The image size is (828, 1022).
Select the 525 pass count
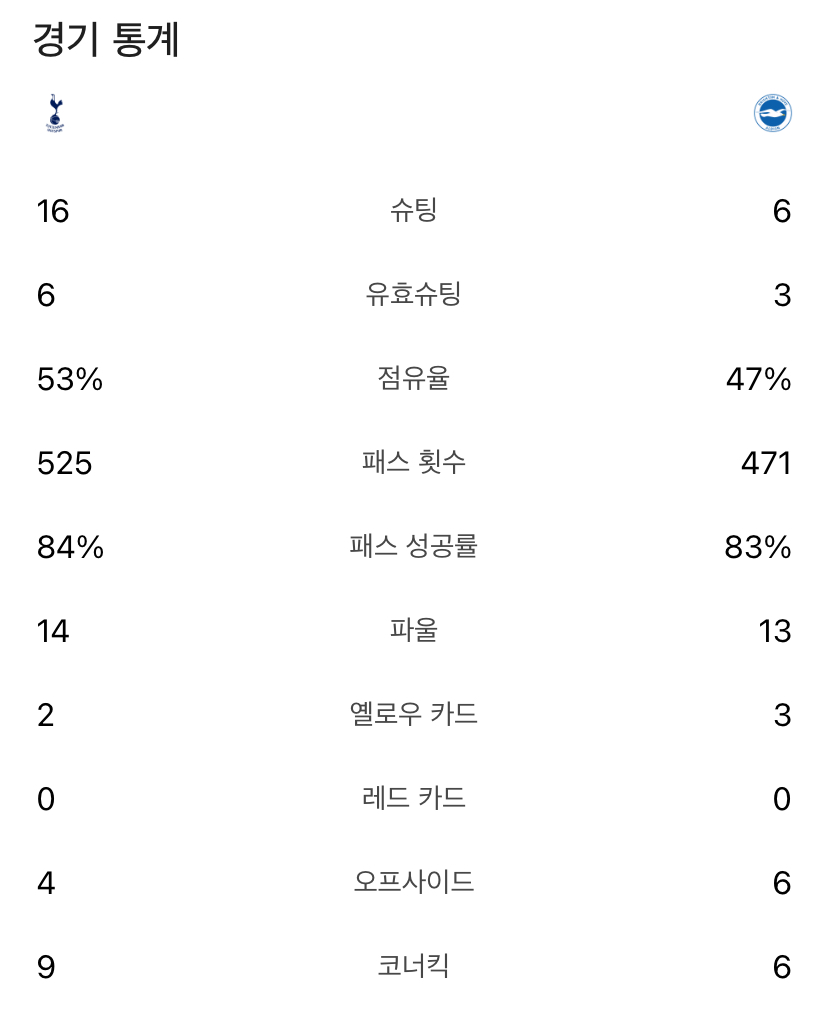(65, 463)
